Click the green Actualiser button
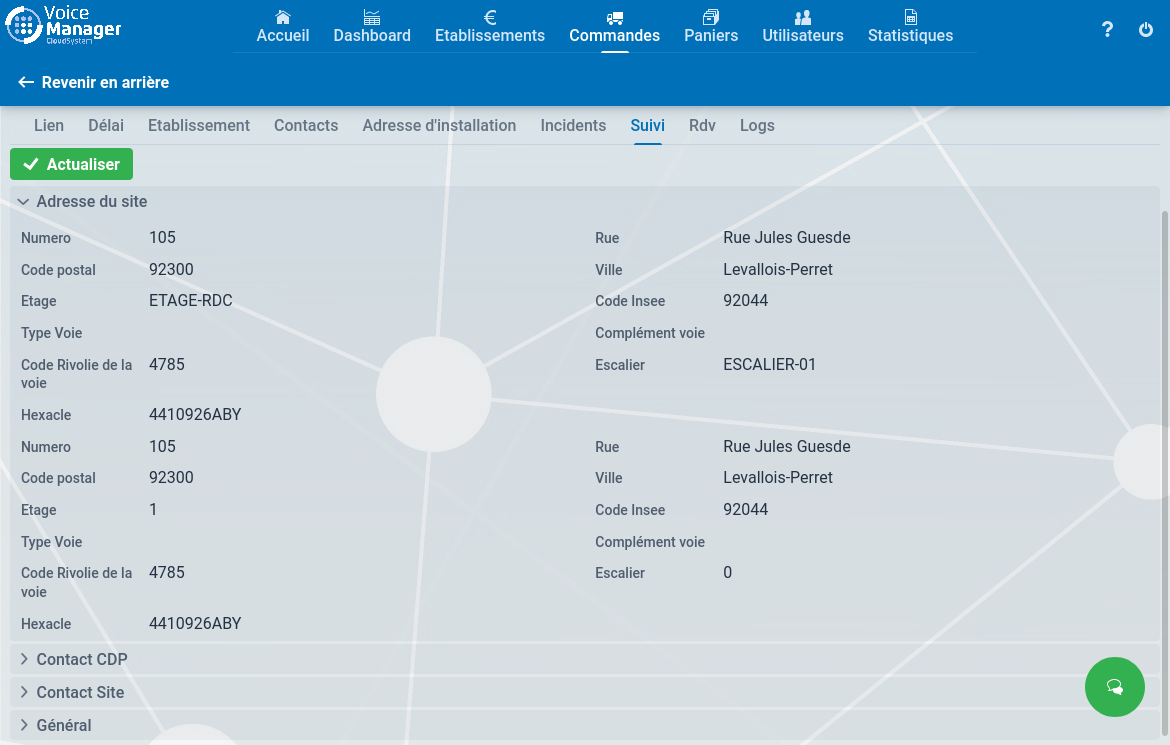The height and width of the screenshot is (745, 1170). point(72,164)
